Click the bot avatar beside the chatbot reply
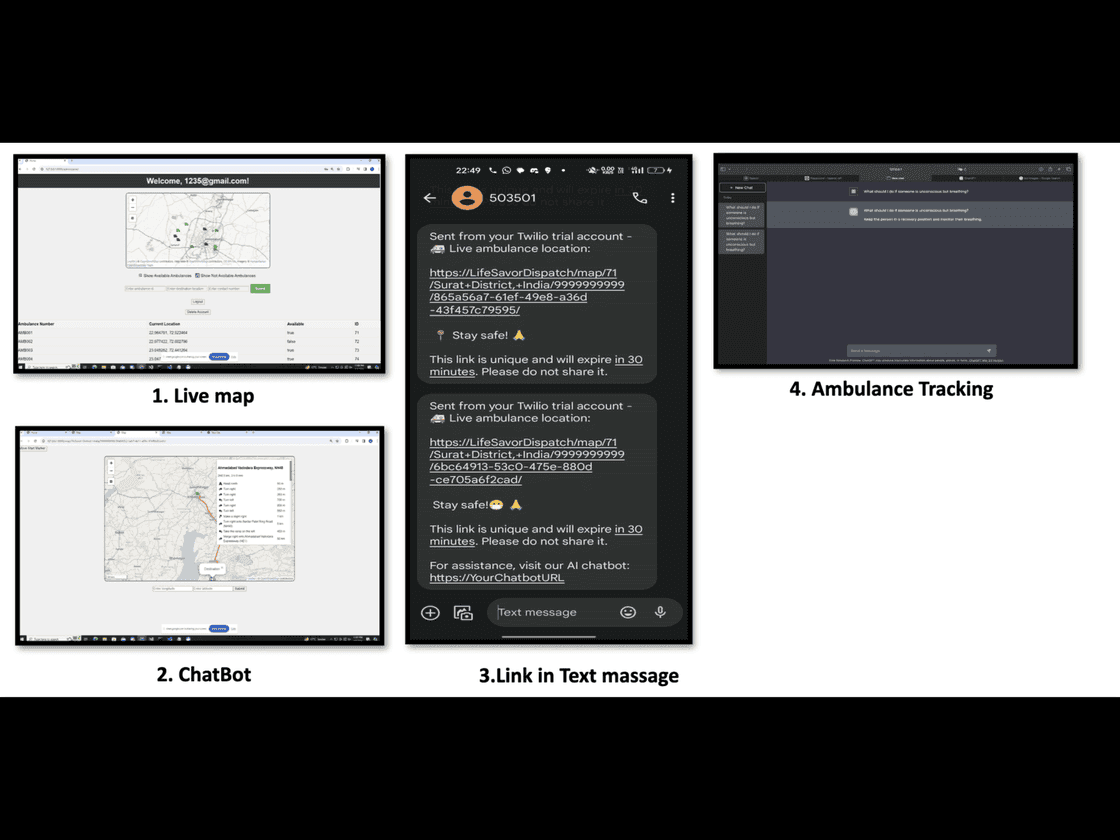1120x840 pixels. coord(853,211)
